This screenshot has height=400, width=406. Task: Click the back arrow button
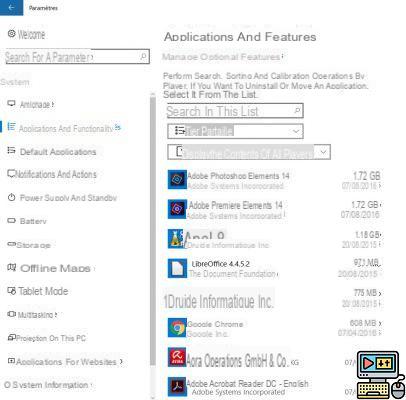tap(11, 7)
